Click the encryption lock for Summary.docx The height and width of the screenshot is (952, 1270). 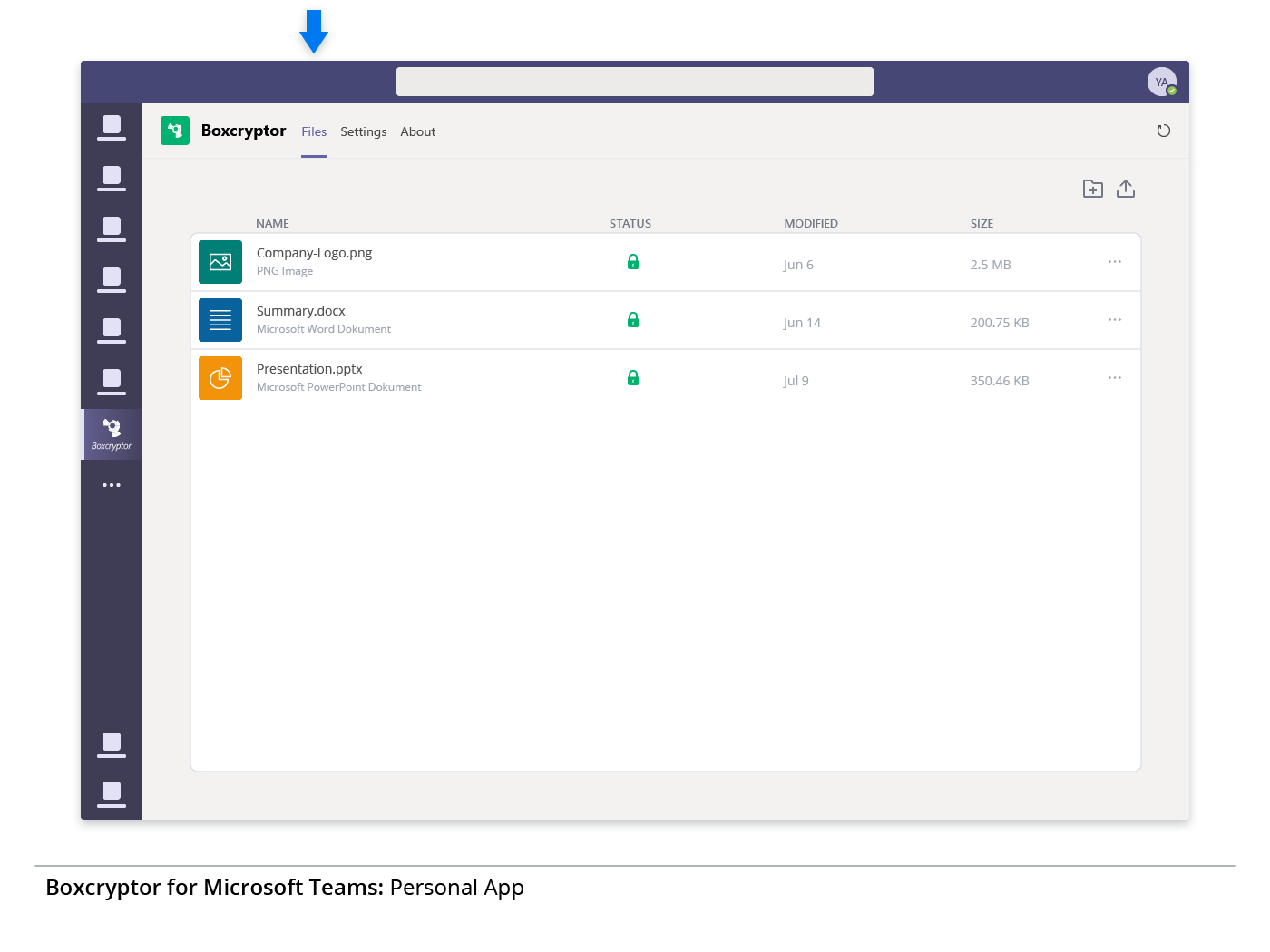pos(633,320)
